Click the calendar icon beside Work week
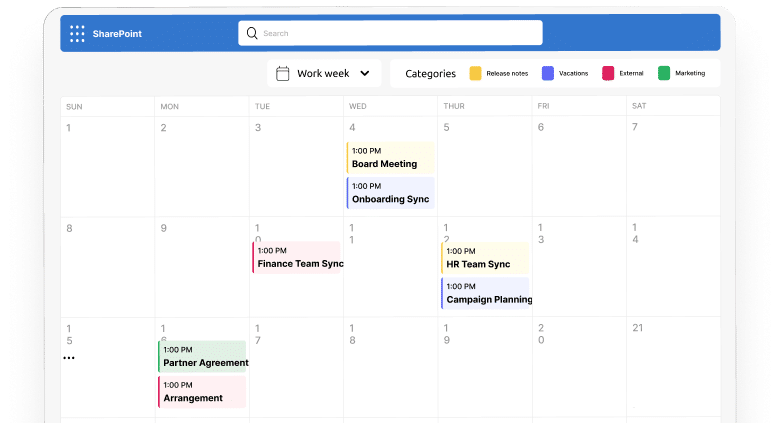The height and width of the screenshot is (423, 778). pos(282,73)
